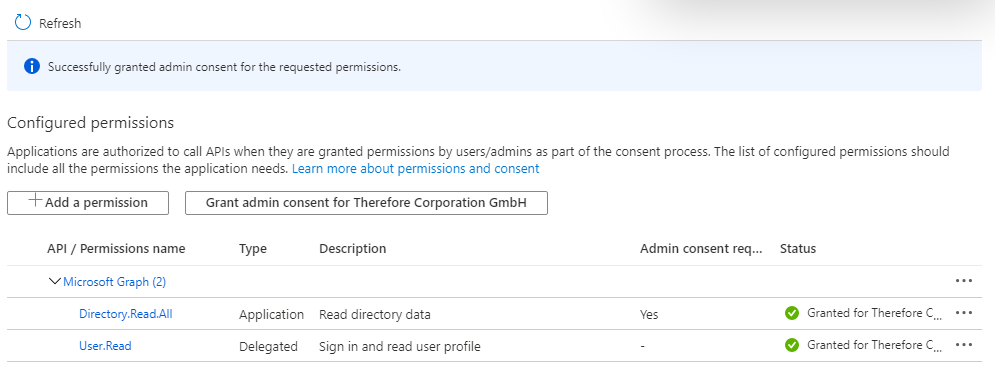Click Granted status text for User.Read
Viewport: 995px width, 373px height.
tap(874, 345)
